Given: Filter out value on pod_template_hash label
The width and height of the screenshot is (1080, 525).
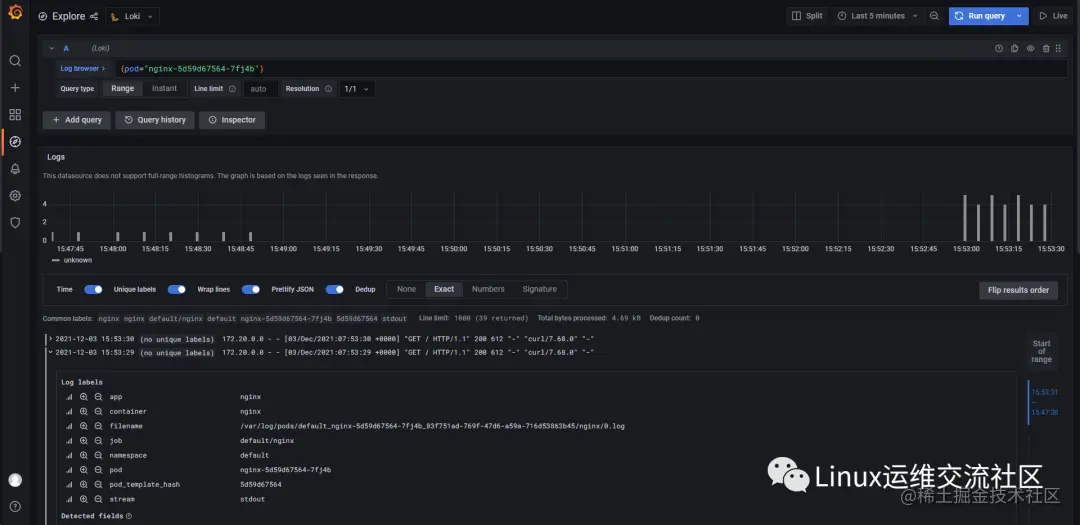Looking at the screenshot, I should [98, 484].
